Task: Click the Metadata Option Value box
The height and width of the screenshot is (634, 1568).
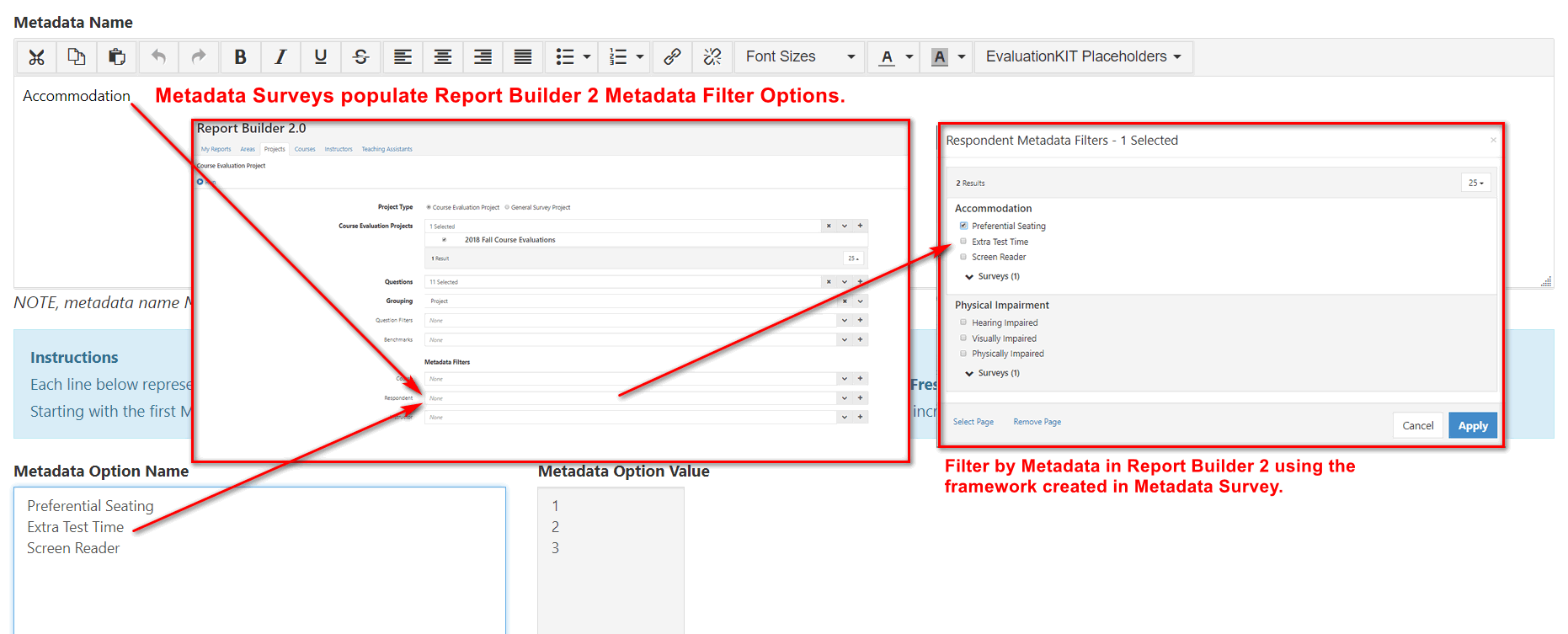Action: (x=611, y=560)
